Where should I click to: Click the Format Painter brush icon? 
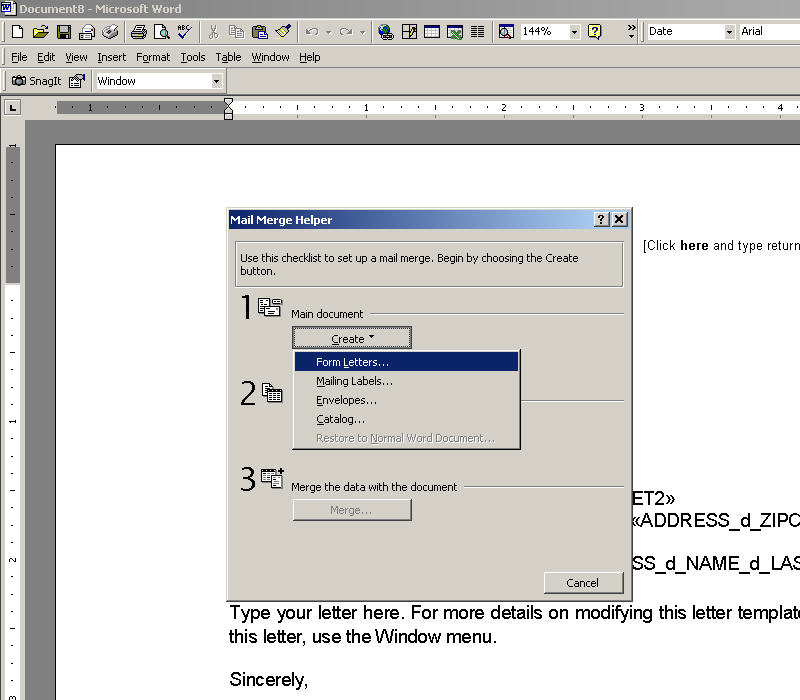coord(283,32)
